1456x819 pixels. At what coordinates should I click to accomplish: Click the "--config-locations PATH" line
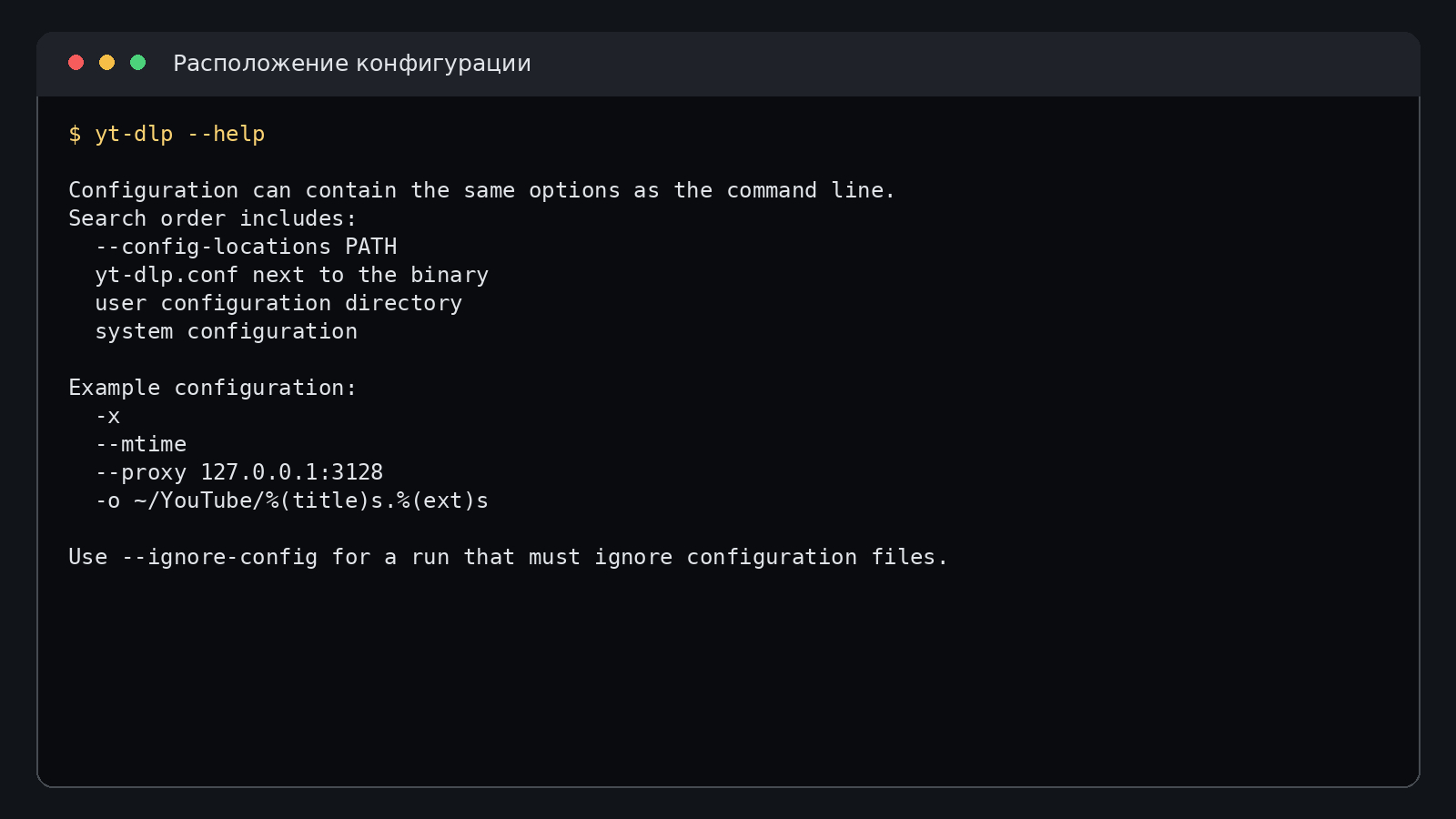pyautogui.click(x=246, y=247)
